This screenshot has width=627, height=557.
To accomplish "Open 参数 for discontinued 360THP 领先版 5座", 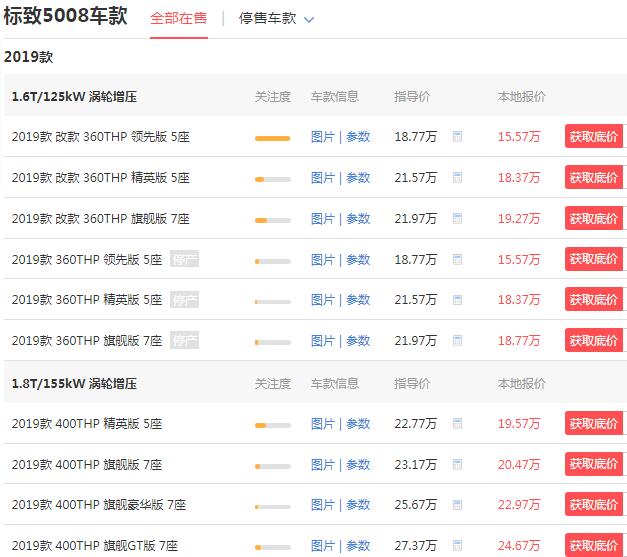I will pyautogui.click(x=358, y=260).
